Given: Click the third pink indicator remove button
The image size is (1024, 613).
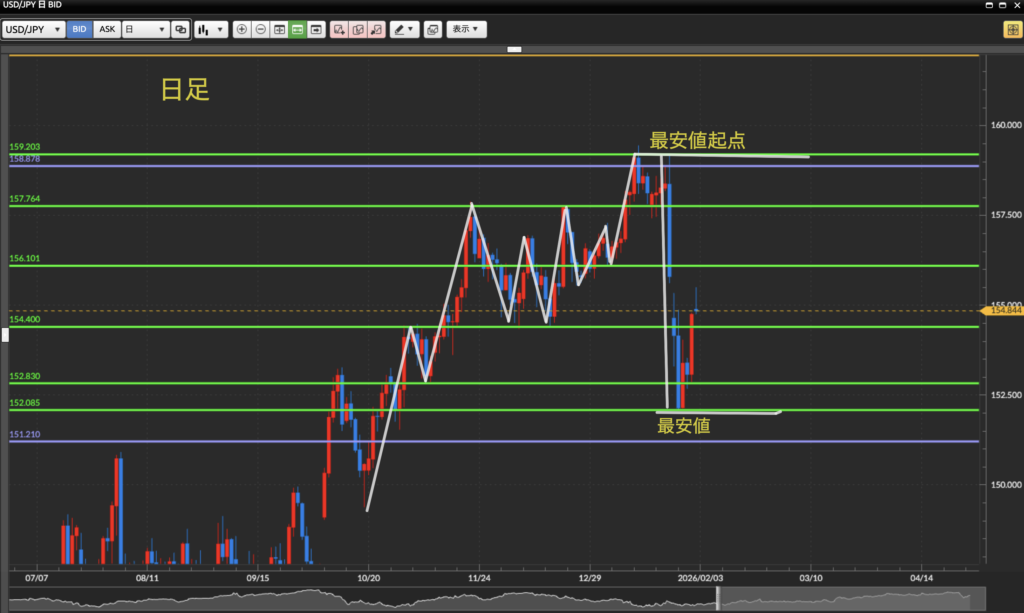Looking at the screenshot, I should [376, 30].
